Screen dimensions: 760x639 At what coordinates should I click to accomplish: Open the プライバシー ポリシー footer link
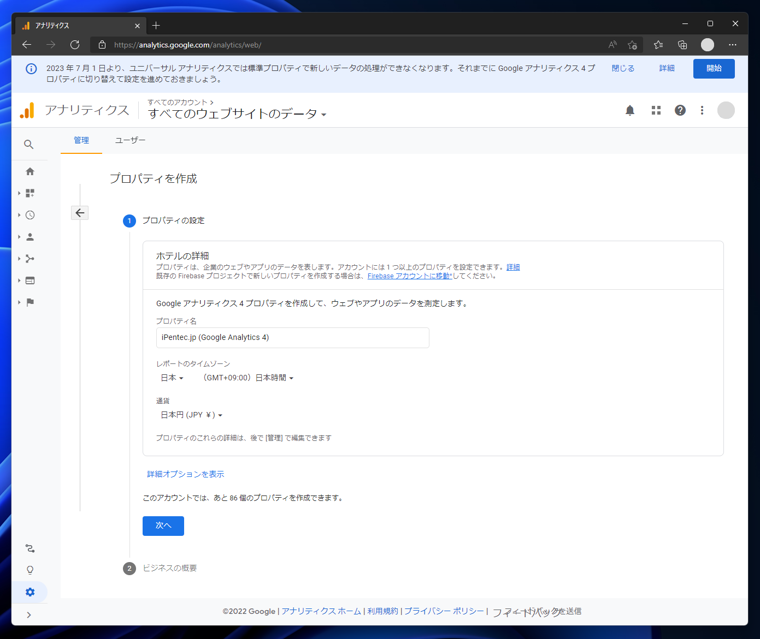coord(444,611)
